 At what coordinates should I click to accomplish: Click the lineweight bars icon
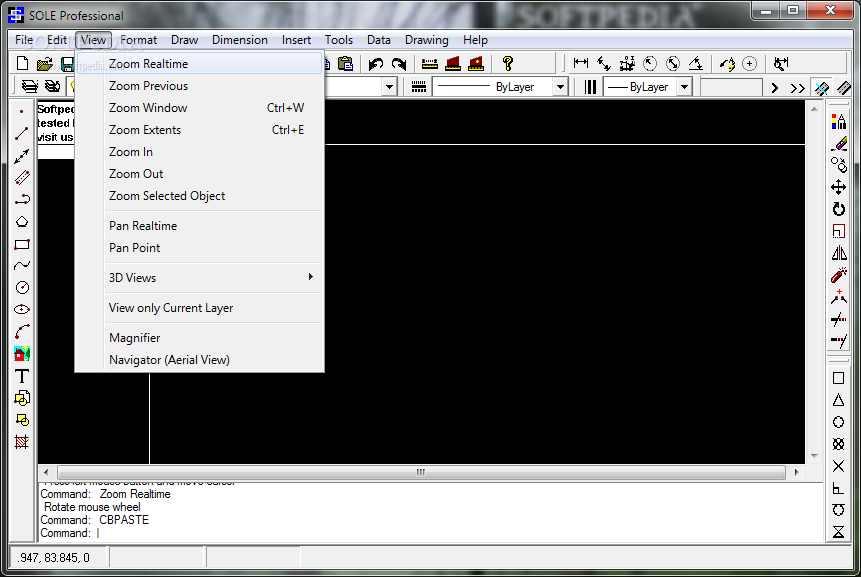pos(590,87)
